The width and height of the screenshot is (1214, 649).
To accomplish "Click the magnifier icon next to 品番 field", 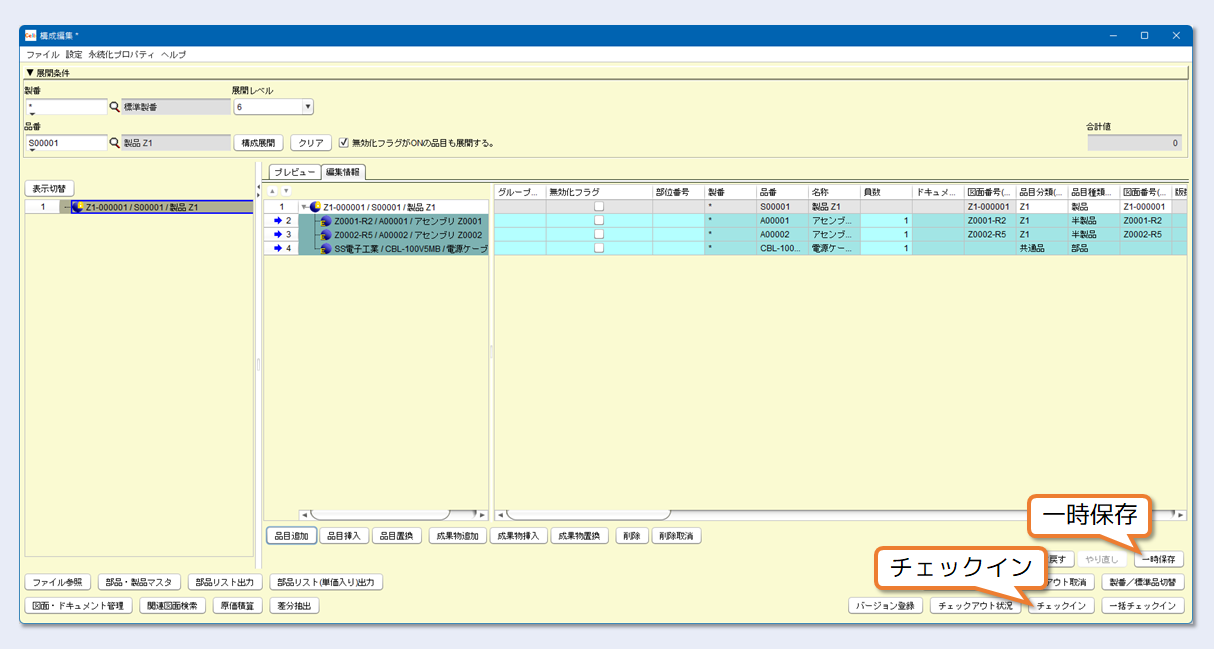I will click(114, 143).
